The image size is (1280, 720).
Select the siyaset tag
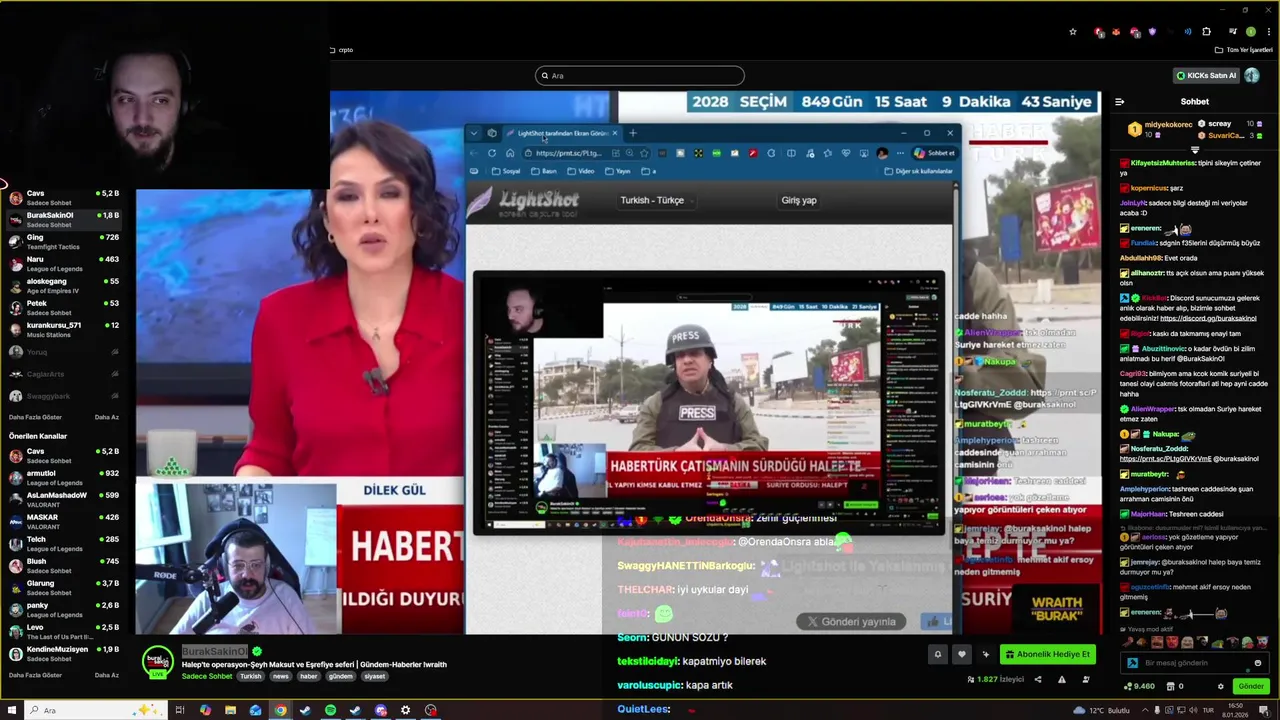click(374, 676)
